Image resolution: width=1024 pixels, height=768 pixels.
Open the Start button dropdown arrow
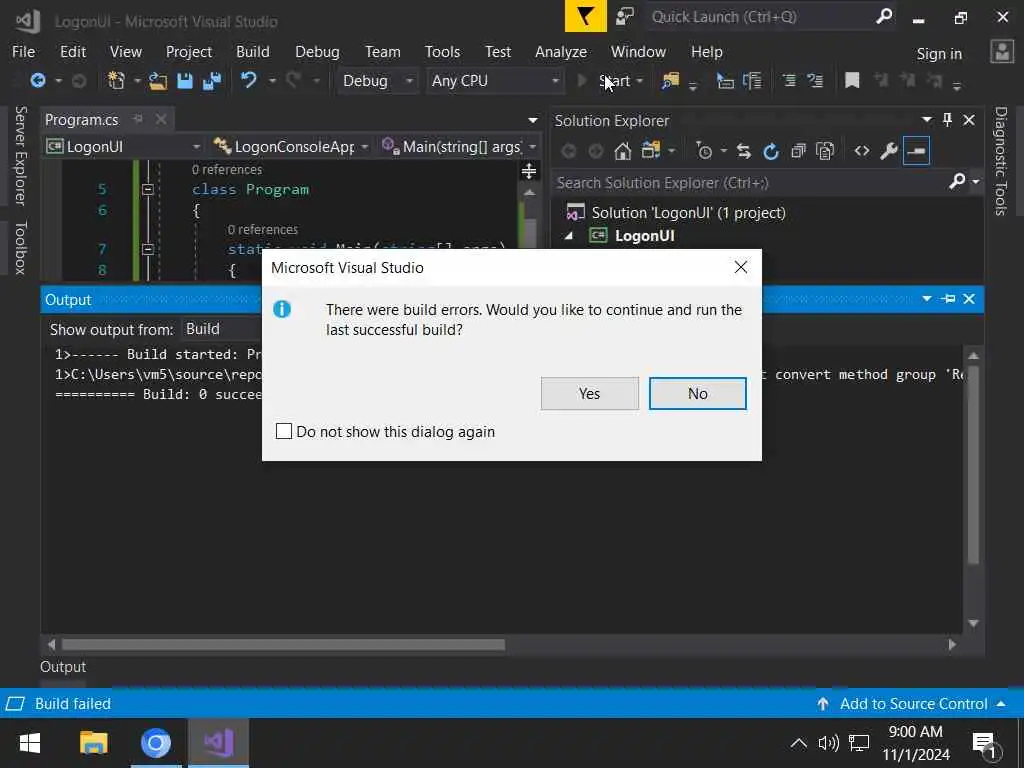(x=640, y=80)
